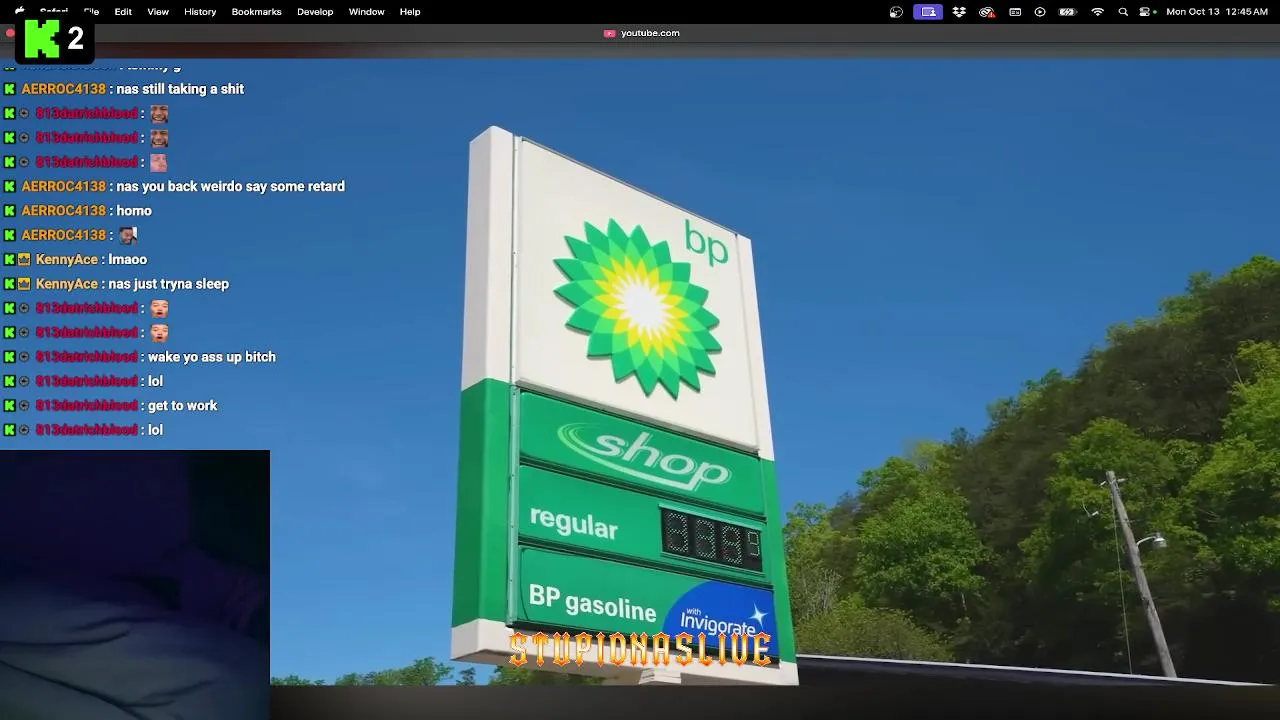Click red username on 'get to work' row

point(86,406)
